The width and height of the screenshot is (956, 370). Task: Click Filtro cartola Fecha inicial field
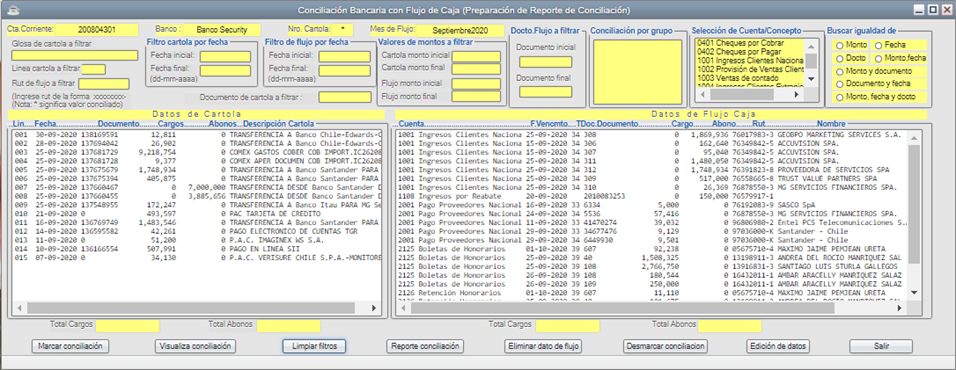tap(225, 57)
